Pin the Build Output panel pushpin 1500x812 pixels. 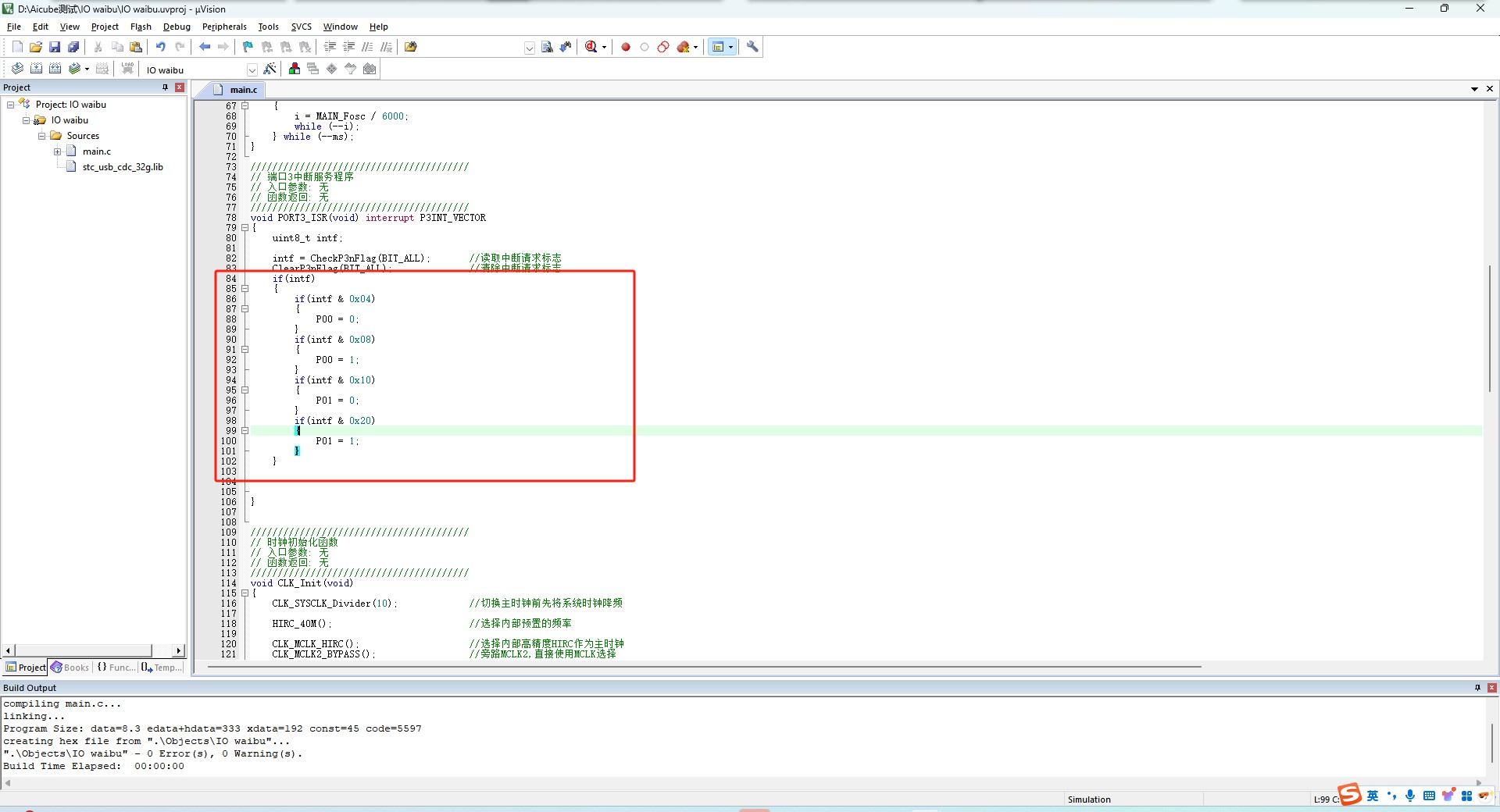1477,688
